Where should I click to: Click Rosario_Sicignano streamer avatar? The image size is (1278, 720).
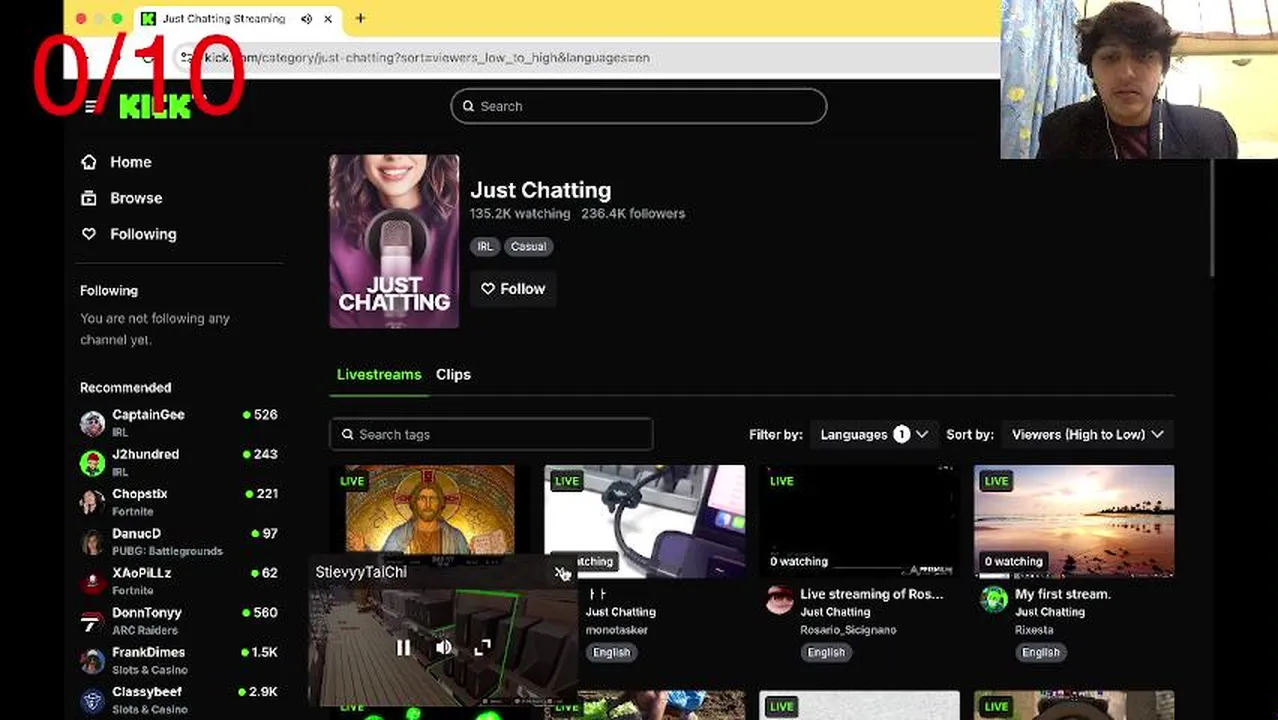coord(779,599)
